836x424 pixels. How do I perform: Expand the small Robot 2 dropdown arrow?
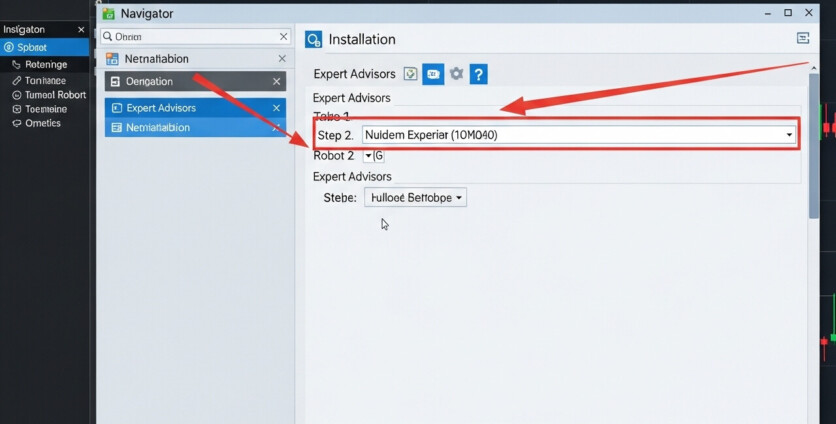tap(368, 156)
